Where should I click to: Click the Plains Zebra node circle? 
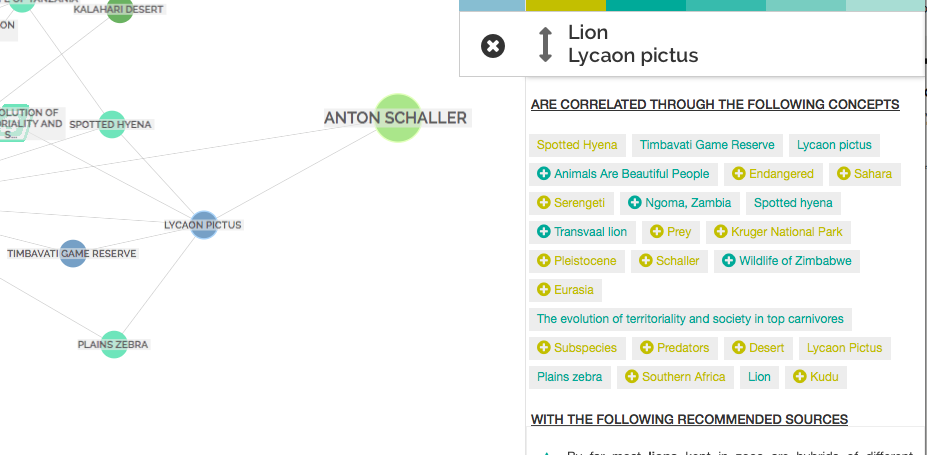pyautogui.click(x=113, y=345)
